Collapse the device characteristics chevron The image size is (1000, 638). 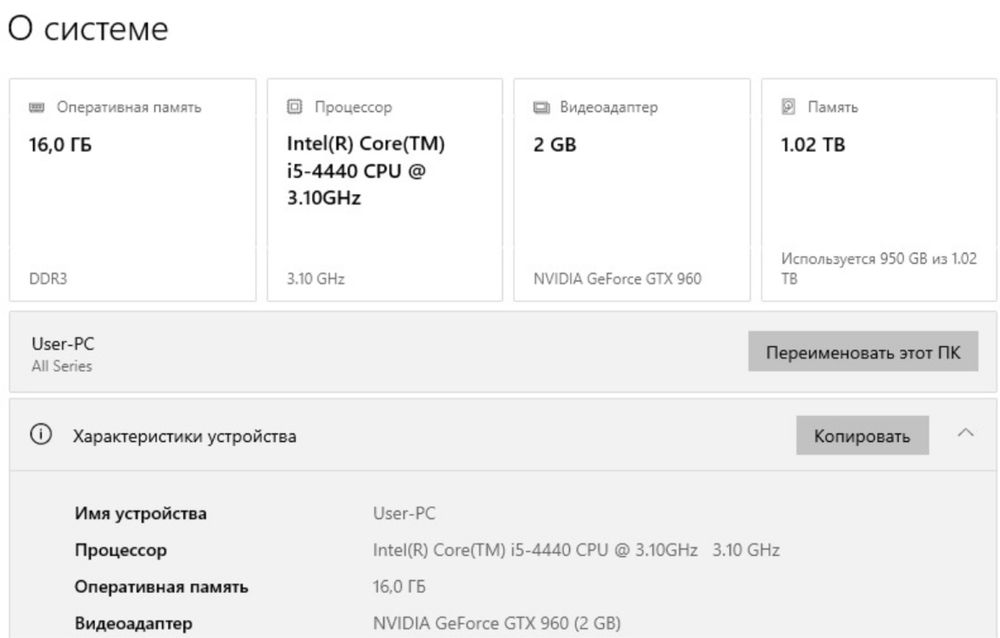pyautogui.click(x=965, y=434)
